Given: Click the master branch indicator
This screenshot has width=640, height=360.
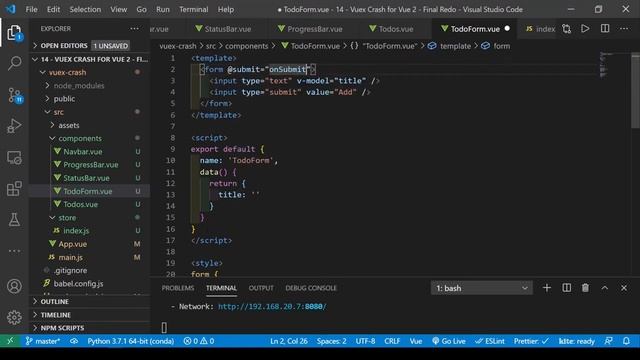Looking at the screenshot, I should (42, 341).
